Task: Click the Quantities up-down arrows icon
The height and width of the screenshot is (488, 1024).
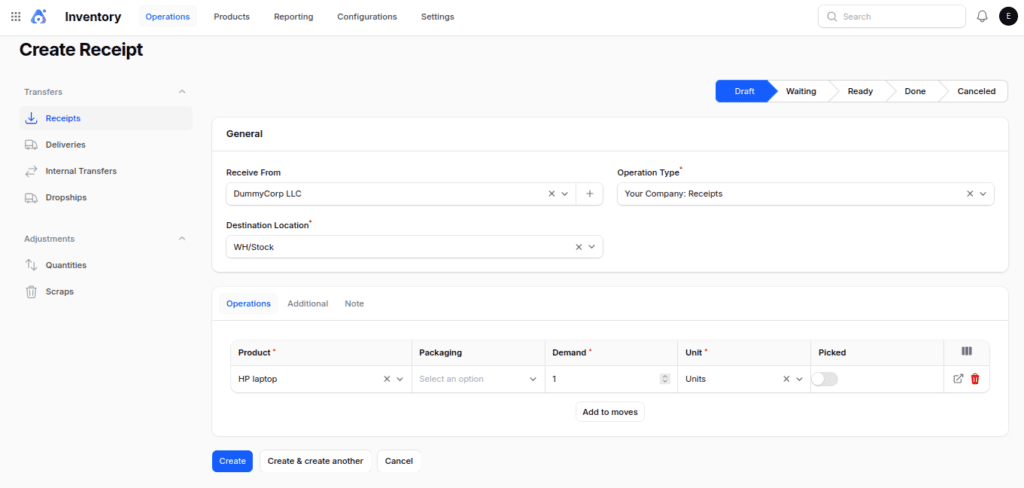Action: [31, 265]
